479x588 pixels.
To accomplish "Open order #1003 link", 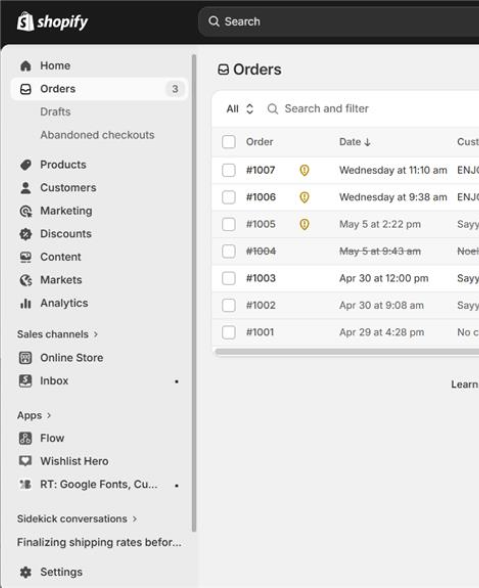I will [x=261, y=278].
